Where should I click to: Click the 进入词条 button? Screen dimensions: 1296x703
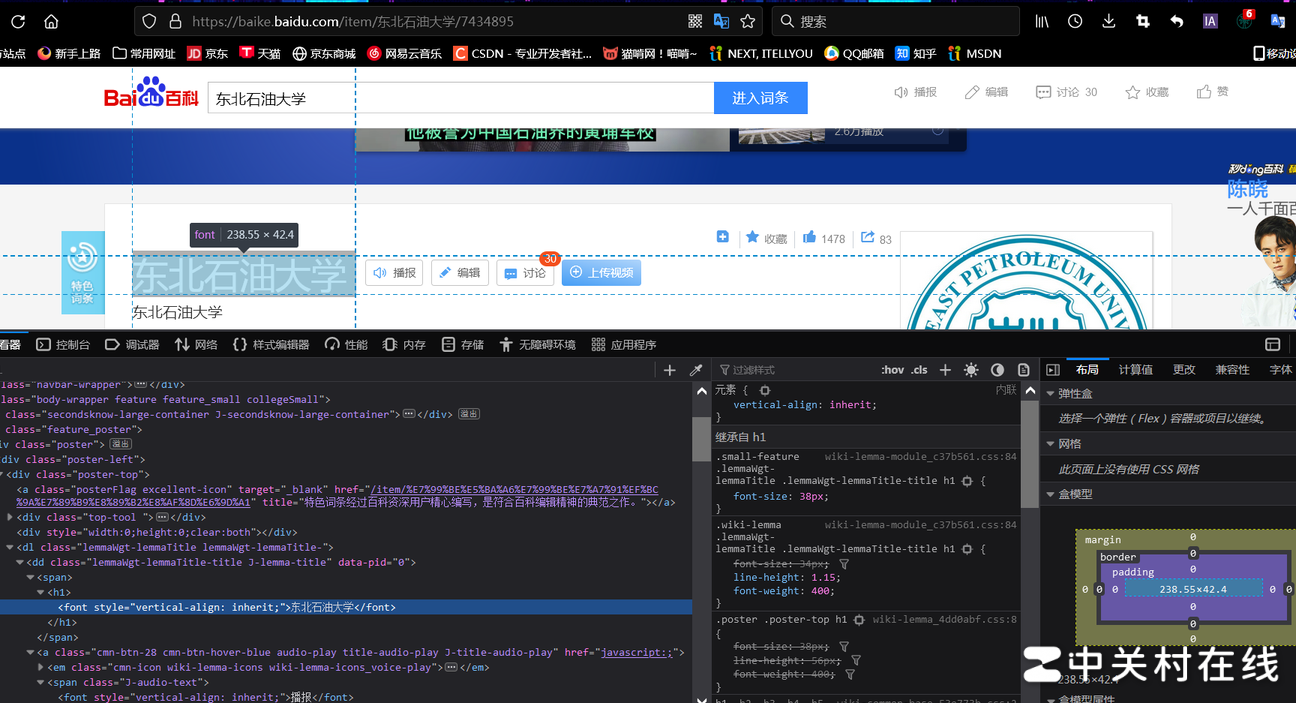[x=760, y=98]
